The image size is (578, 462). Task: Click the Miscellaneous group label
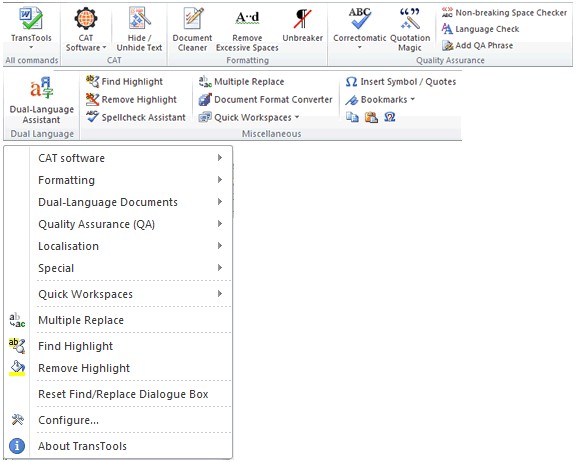(271, 133)
